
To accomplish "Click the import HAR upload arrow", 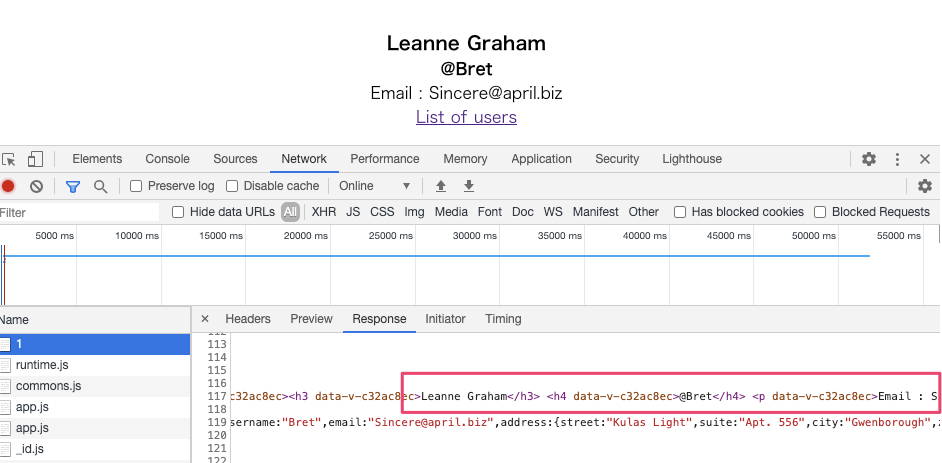I will click(x=440, y=186).
